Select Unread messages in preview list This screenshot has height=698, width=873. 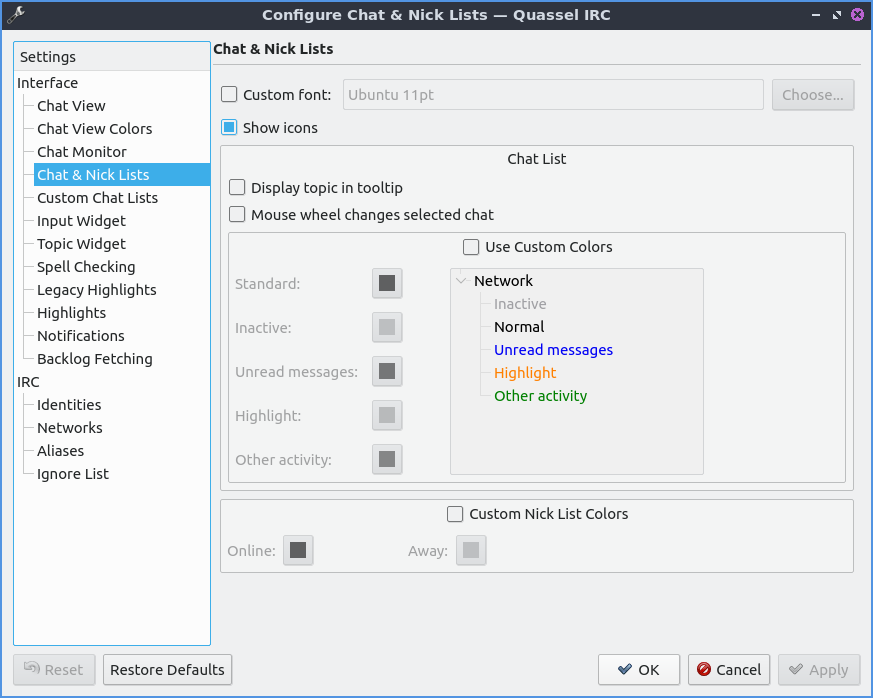[553, 350]
